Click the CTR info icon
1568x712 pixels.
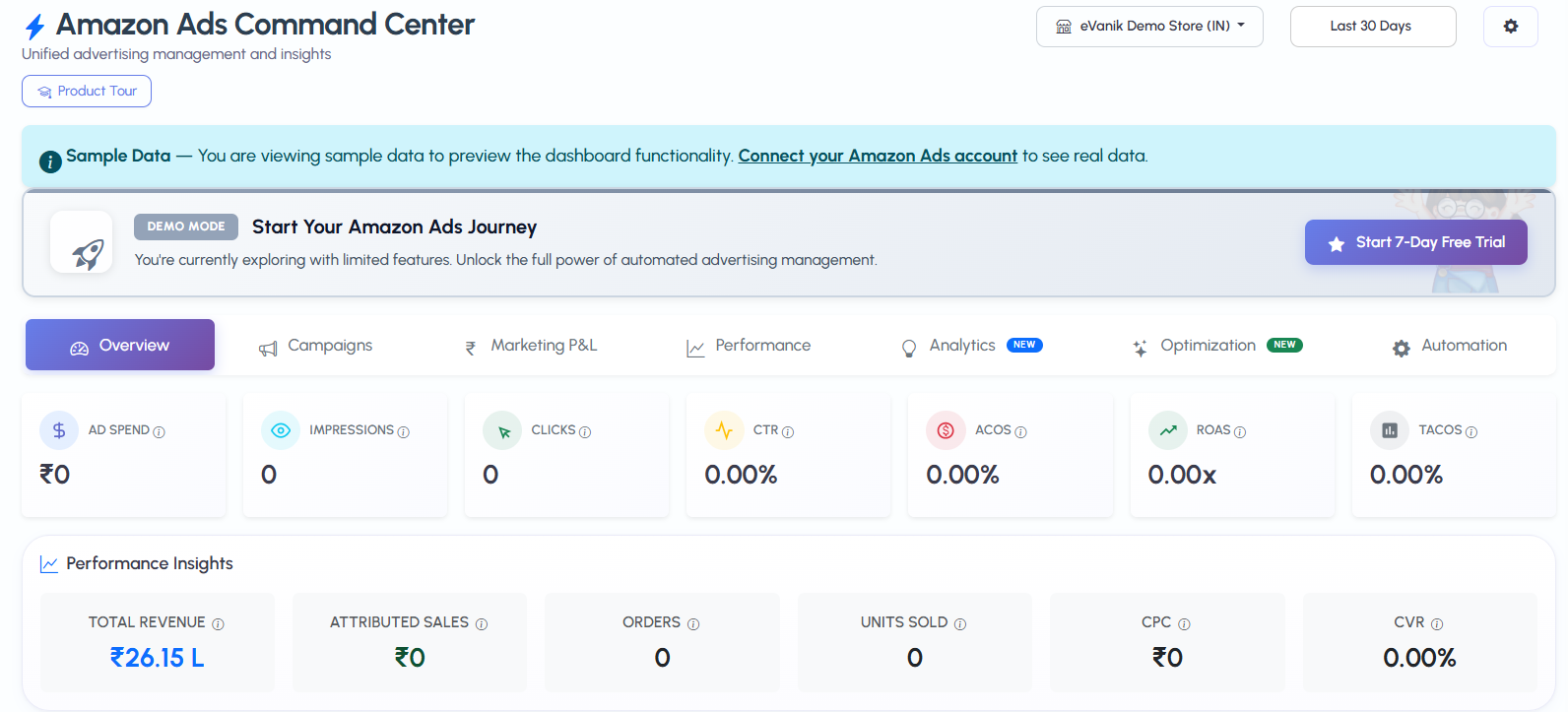tap(788, 431)
